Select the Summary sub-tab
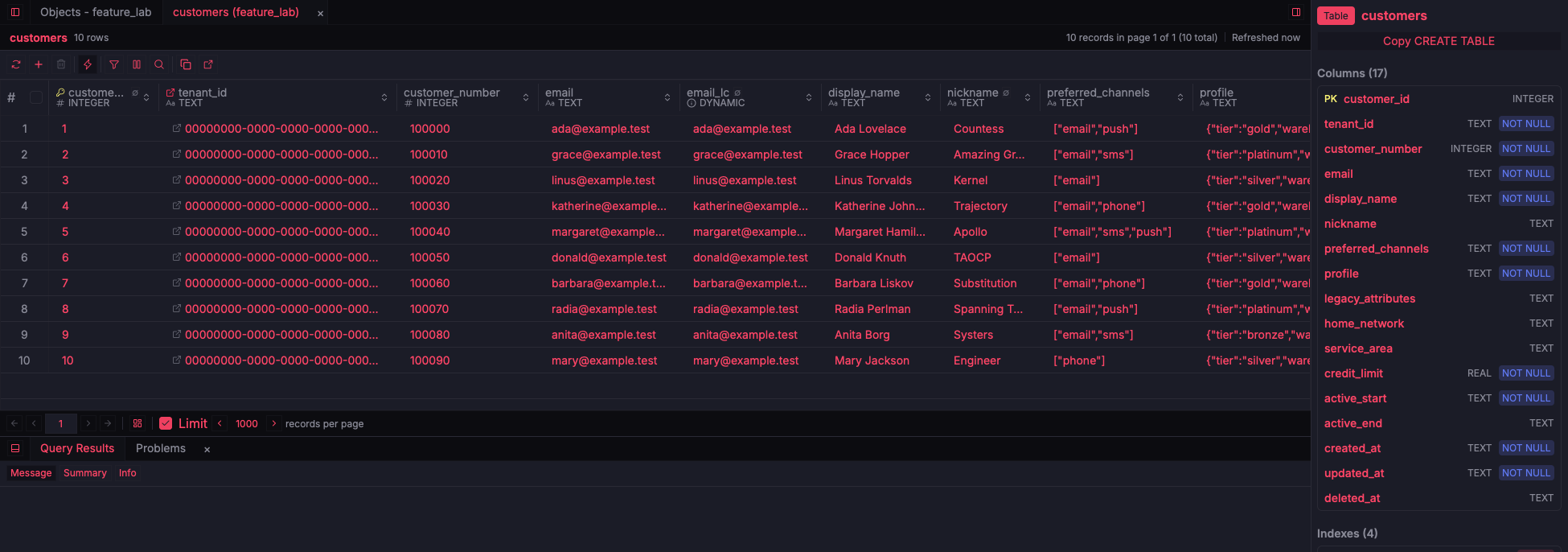 point(85,473)
